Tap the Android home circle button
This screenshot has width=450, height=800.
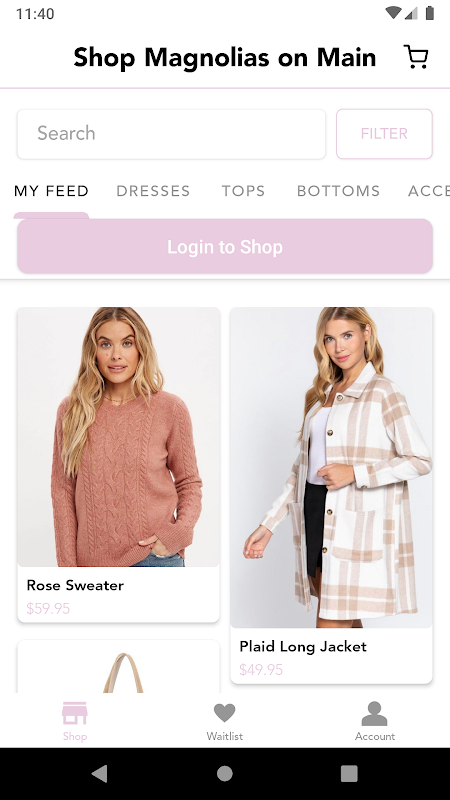click(224, 773)
